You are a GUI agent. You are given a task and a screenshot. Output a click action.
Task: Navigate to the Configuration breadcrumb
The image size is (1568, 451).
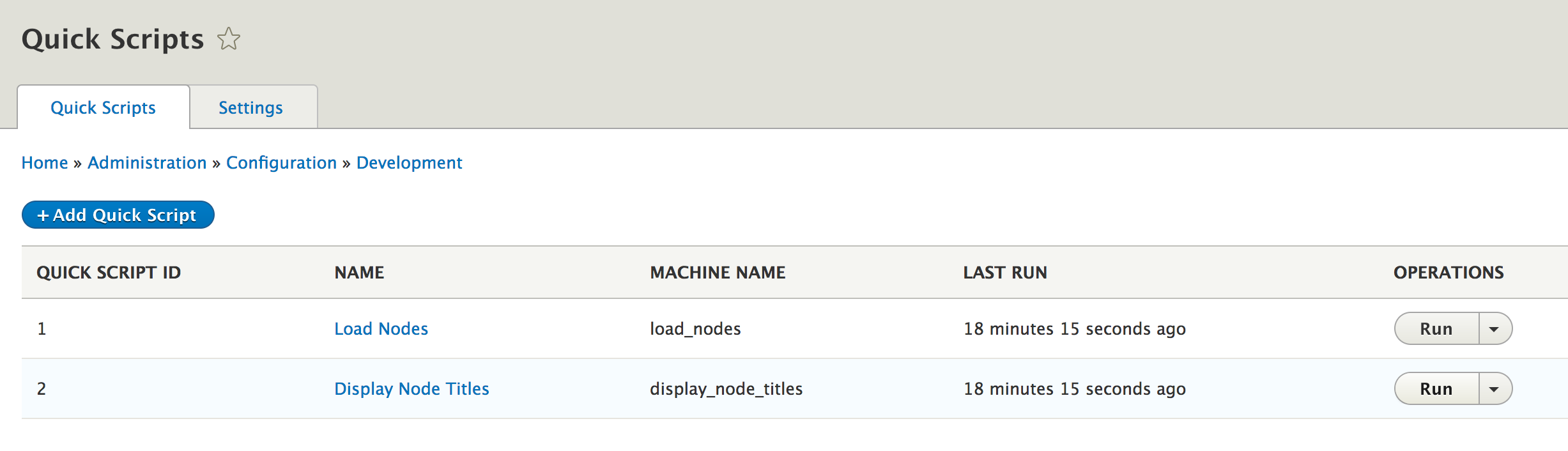pyautogui.click(x=281, y=163)
